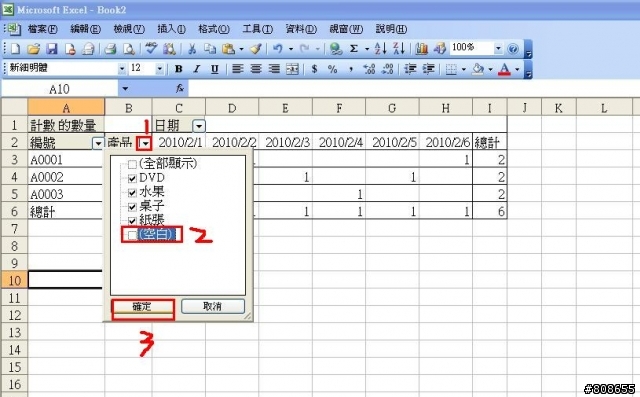Click cell A0002 in column A
This screenshot has height=397, width=640.
pos(66,177)
